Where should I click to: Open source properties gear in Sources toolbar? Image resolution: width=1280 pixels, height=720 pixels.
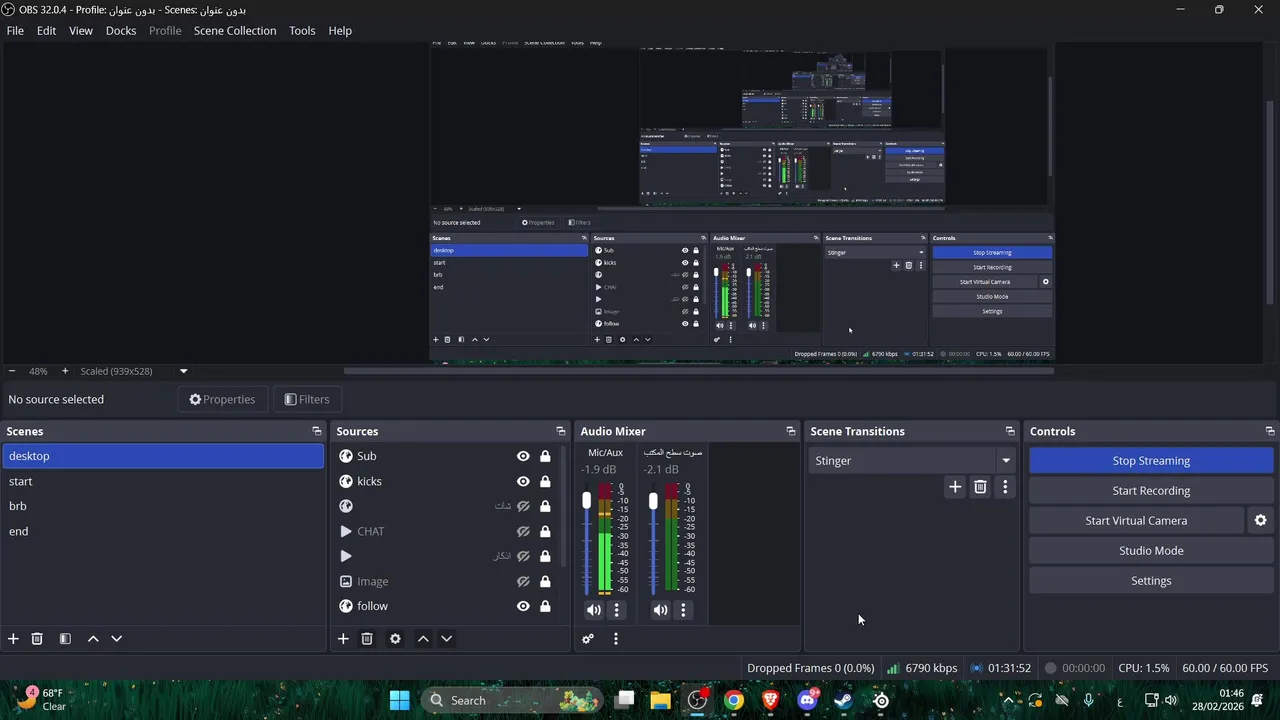tap(395, 639)
